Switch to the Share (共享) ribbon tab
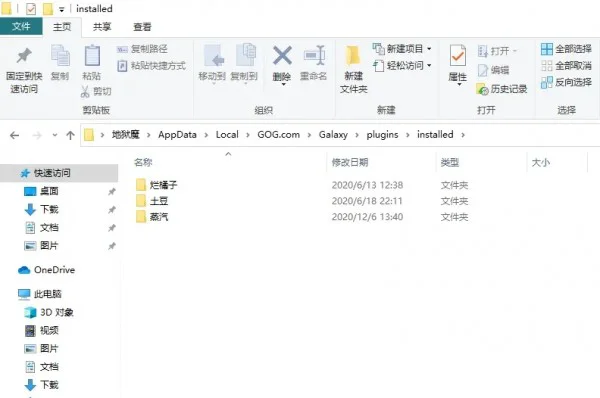This screenshot has height=398, width=600. point(102,27)
